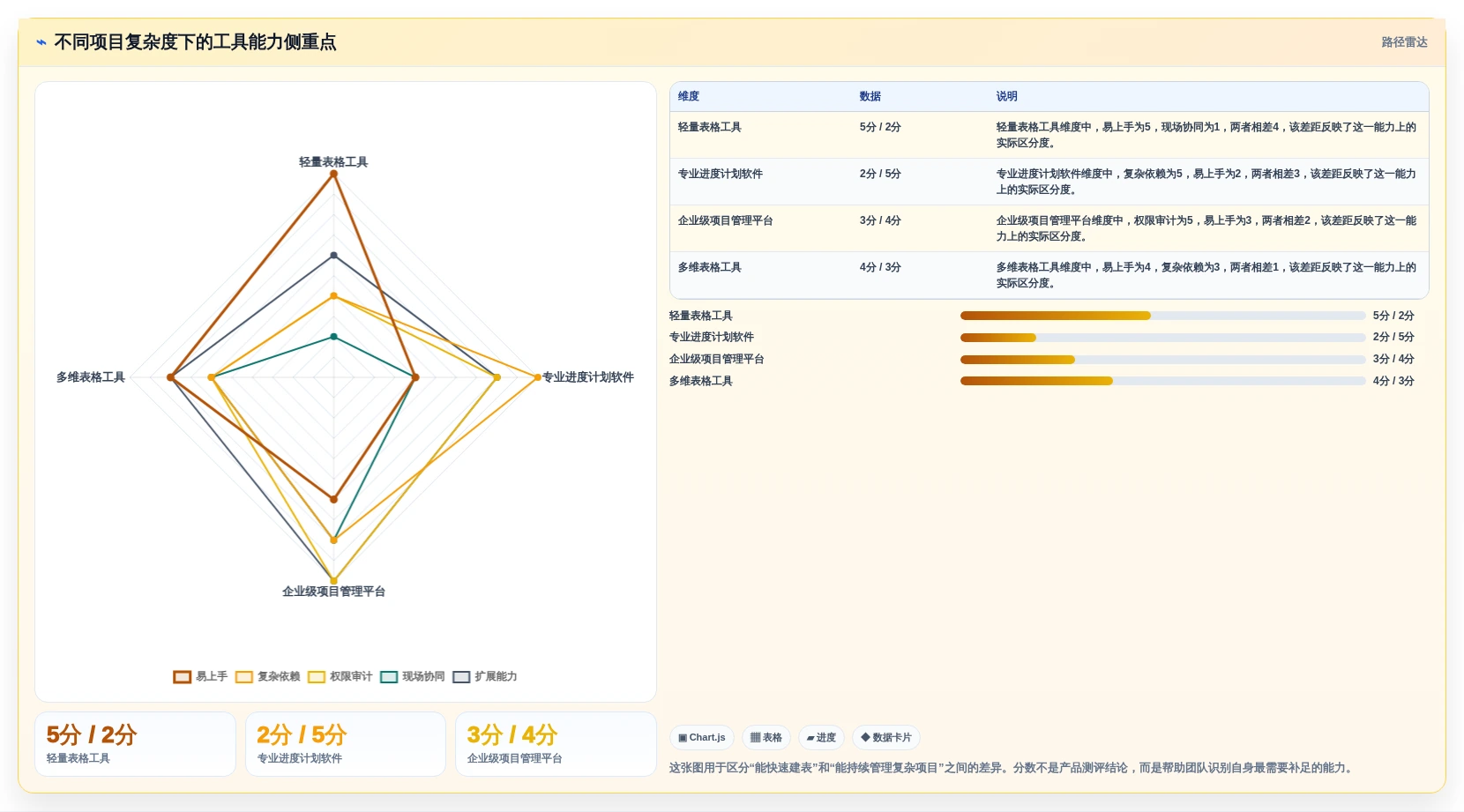
Task: Click the 多维表格工具 label beside progress bar
Action: (701, 381)
